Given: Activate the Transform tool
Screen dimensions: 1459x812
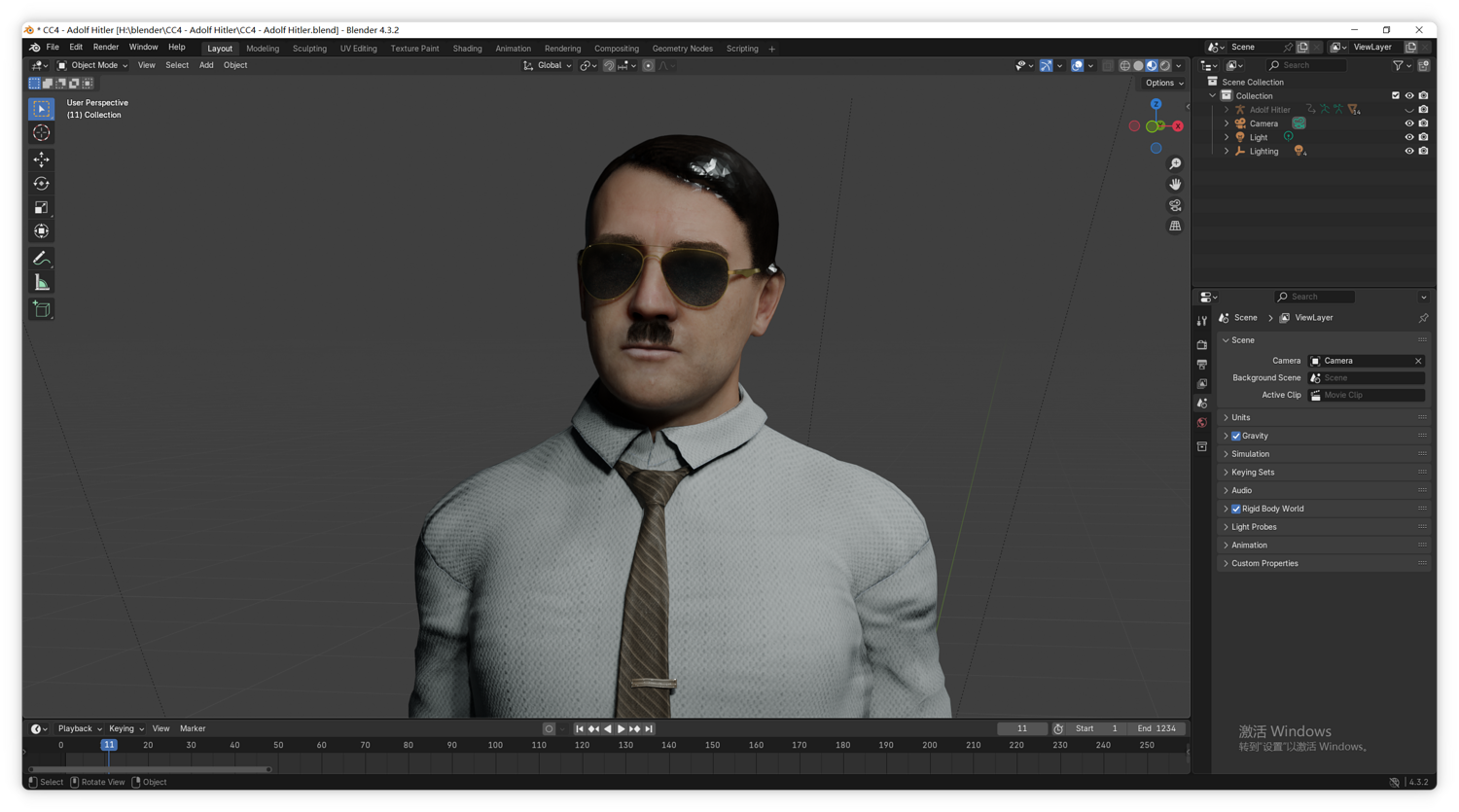Looking at the screenshot, I should click(x=41, y=231).
